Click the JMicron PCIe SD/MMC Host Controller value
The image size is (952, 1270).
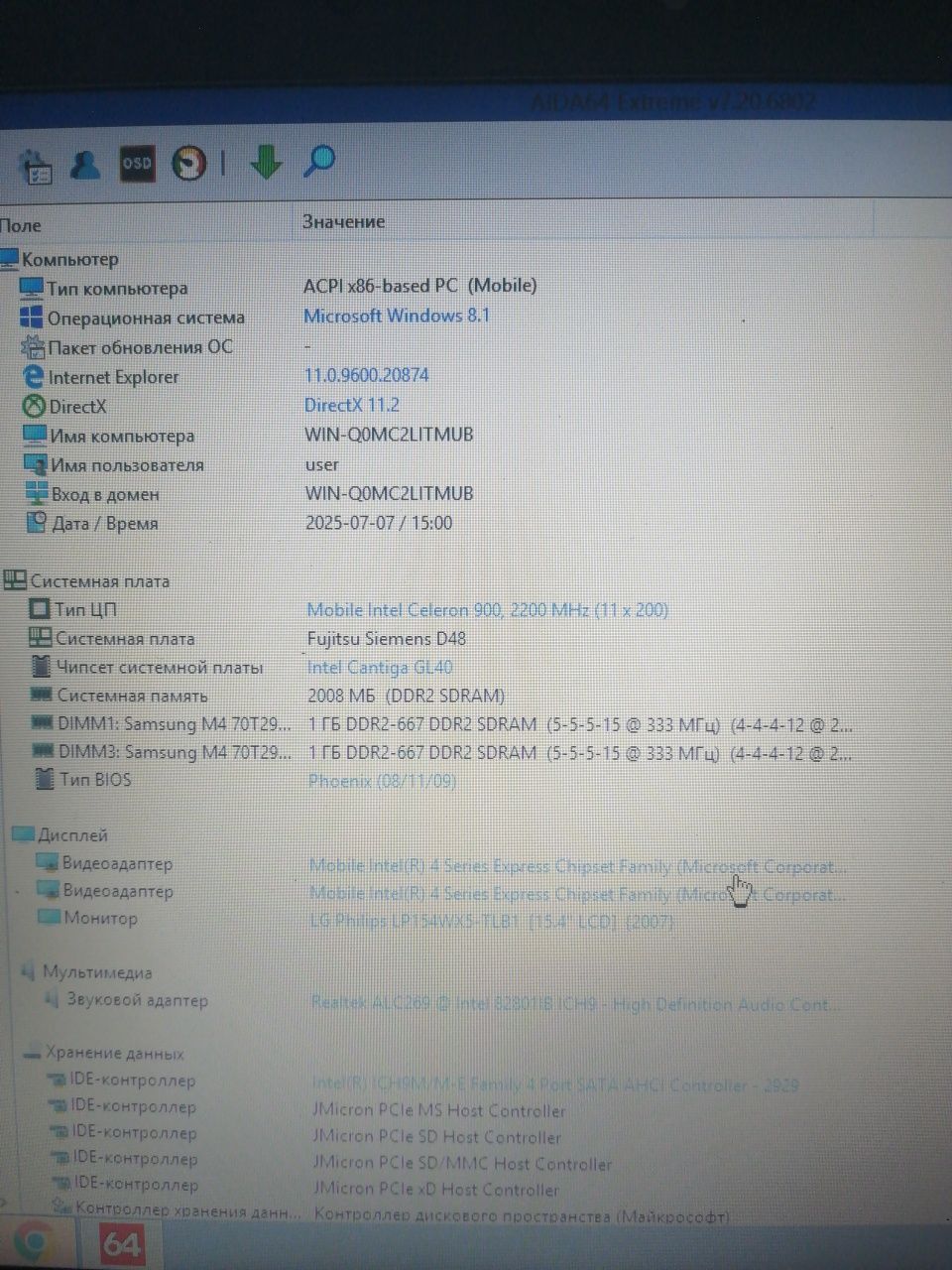coord(462,1164)
